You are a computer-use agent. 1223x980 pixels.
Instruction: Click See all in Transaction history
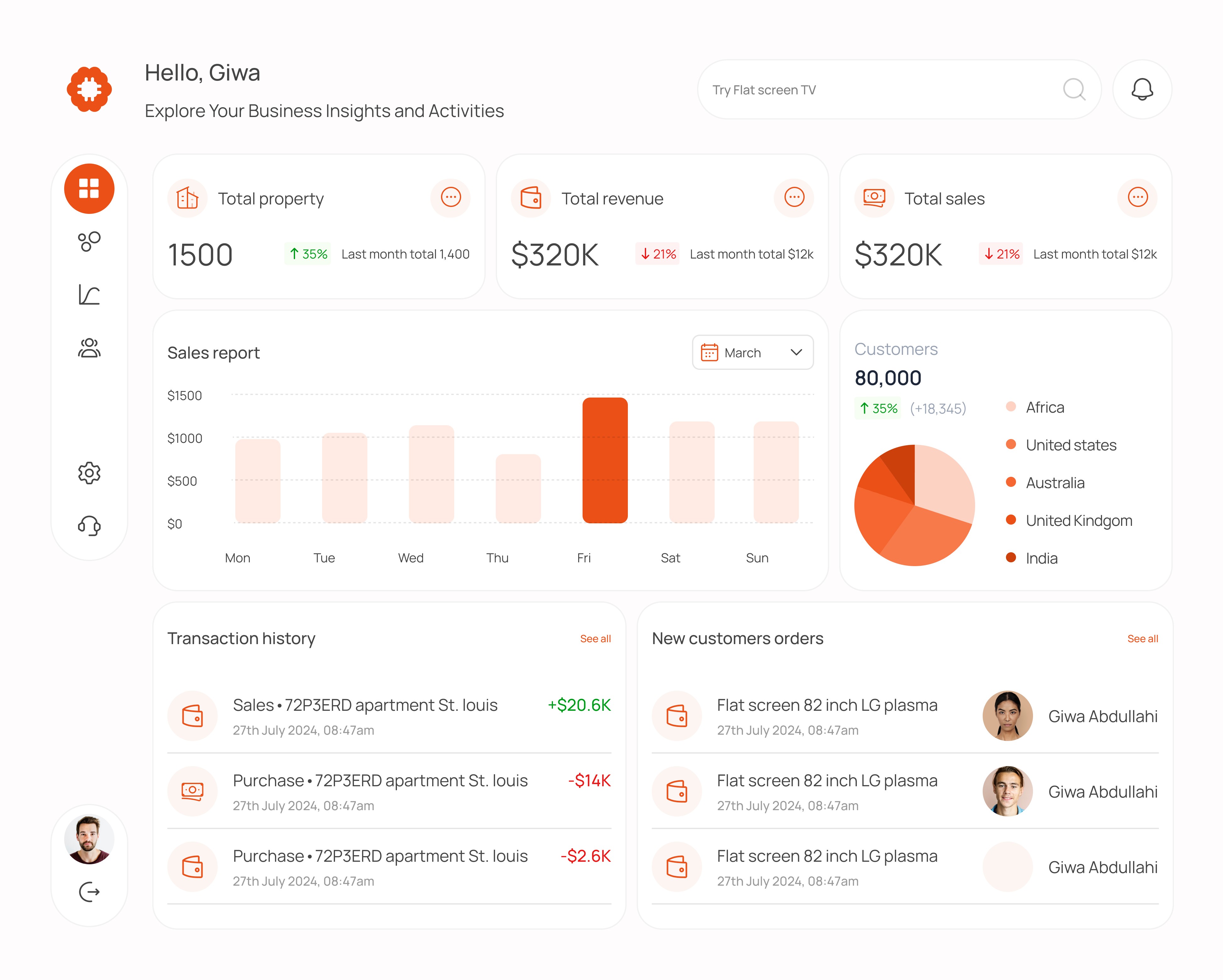coord(595,638)
